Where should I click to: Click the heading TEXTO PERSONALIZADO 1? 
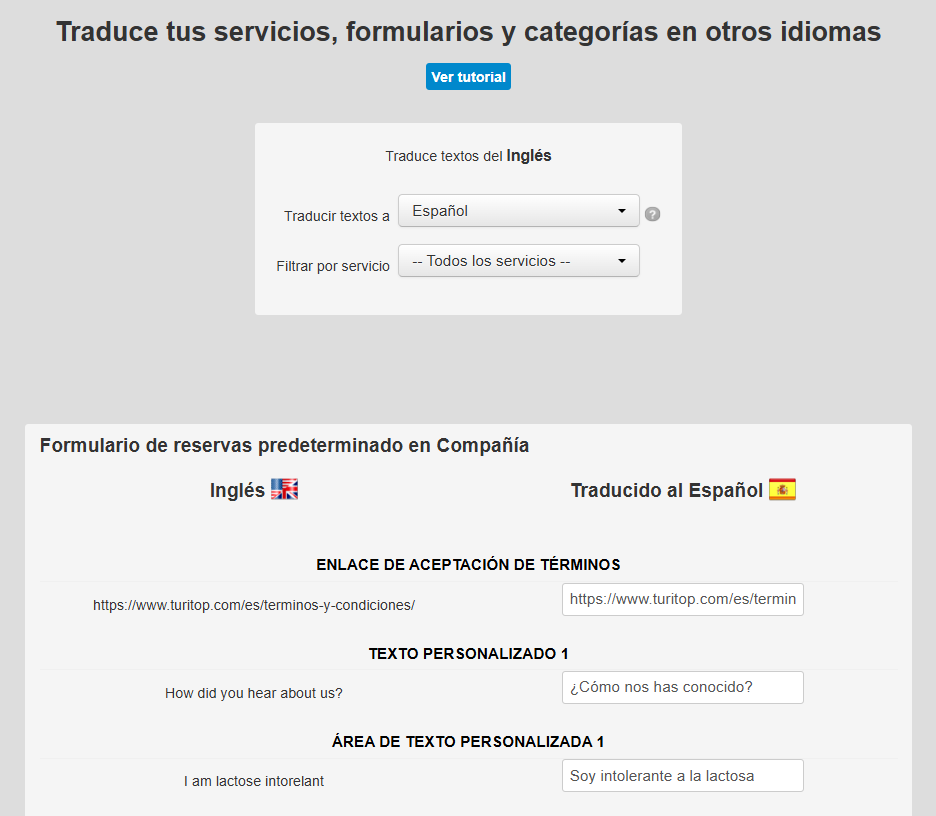(x=468, y=654)
